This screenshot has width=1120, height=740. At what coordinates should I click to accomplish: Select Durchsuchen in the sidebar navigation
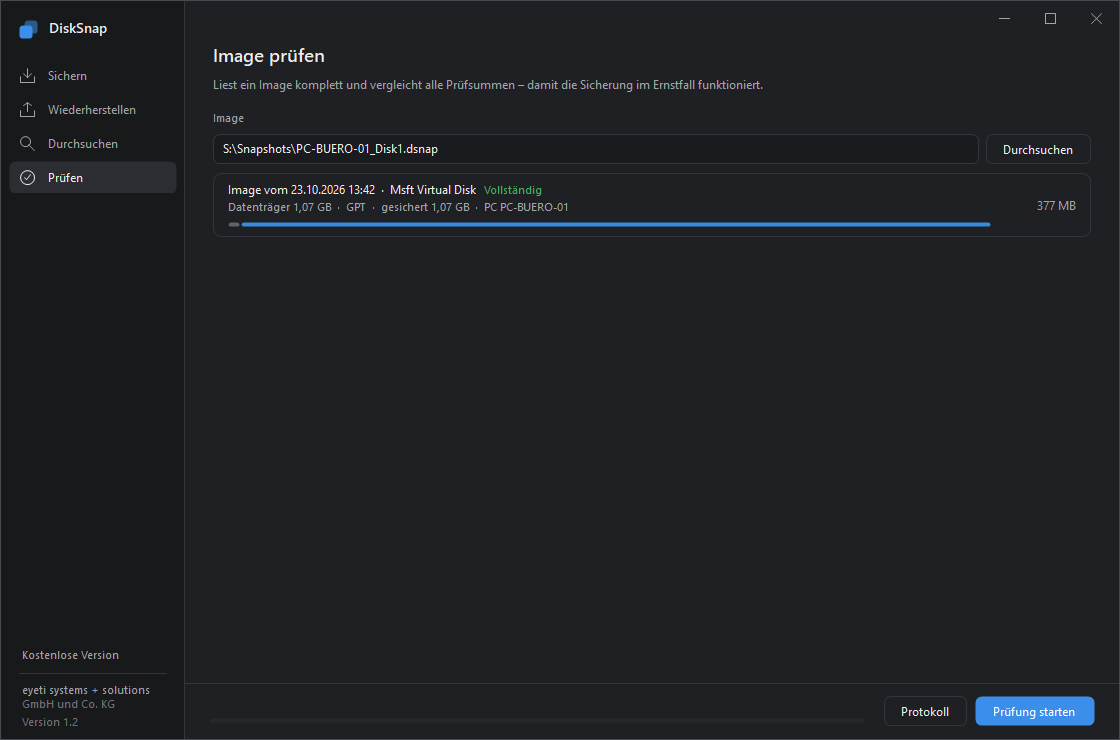(93, 144)
